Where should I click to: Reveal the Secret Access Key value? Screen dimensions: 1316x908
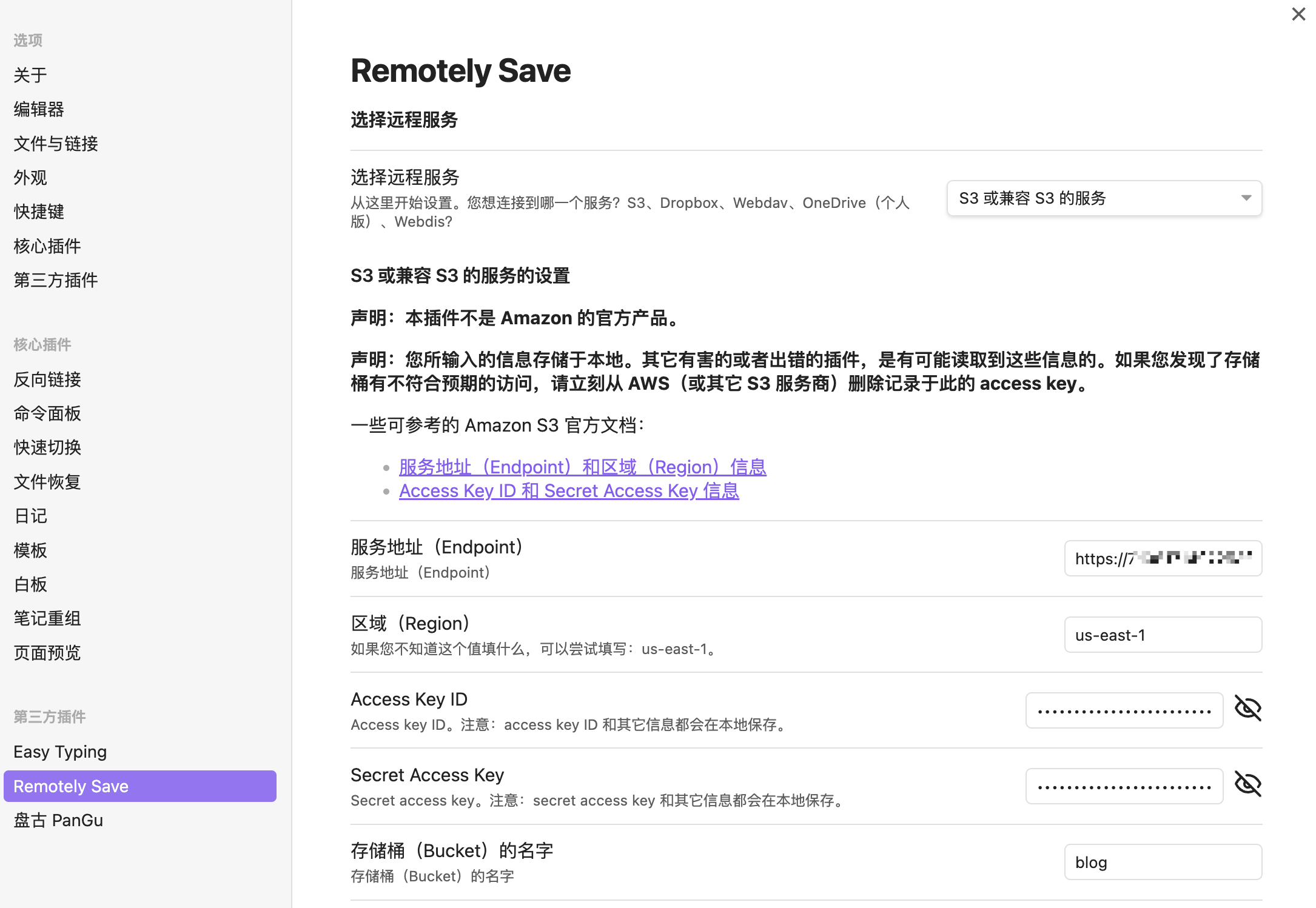click(x=1247, y=784)
